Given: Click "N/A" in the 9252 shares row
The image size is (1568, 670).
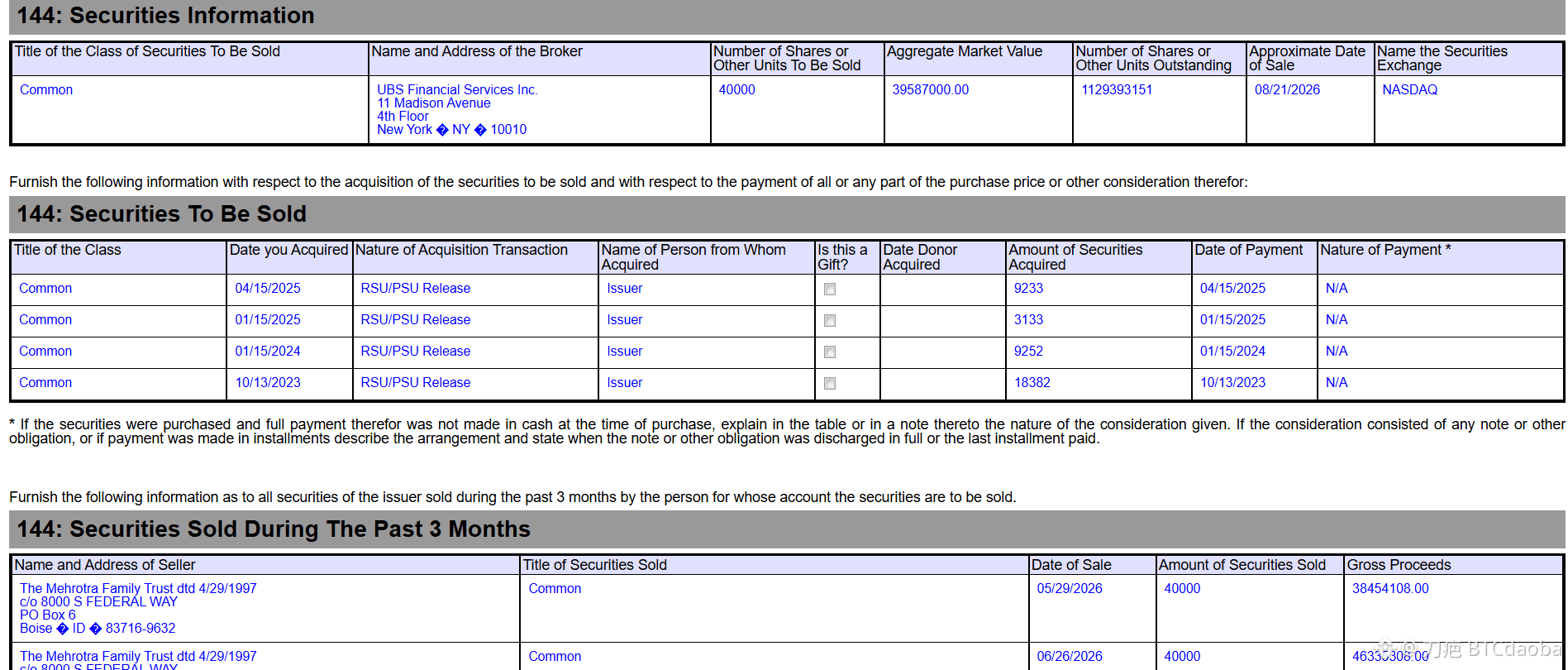Looking at the screenshot, I should click(1337, 351).
